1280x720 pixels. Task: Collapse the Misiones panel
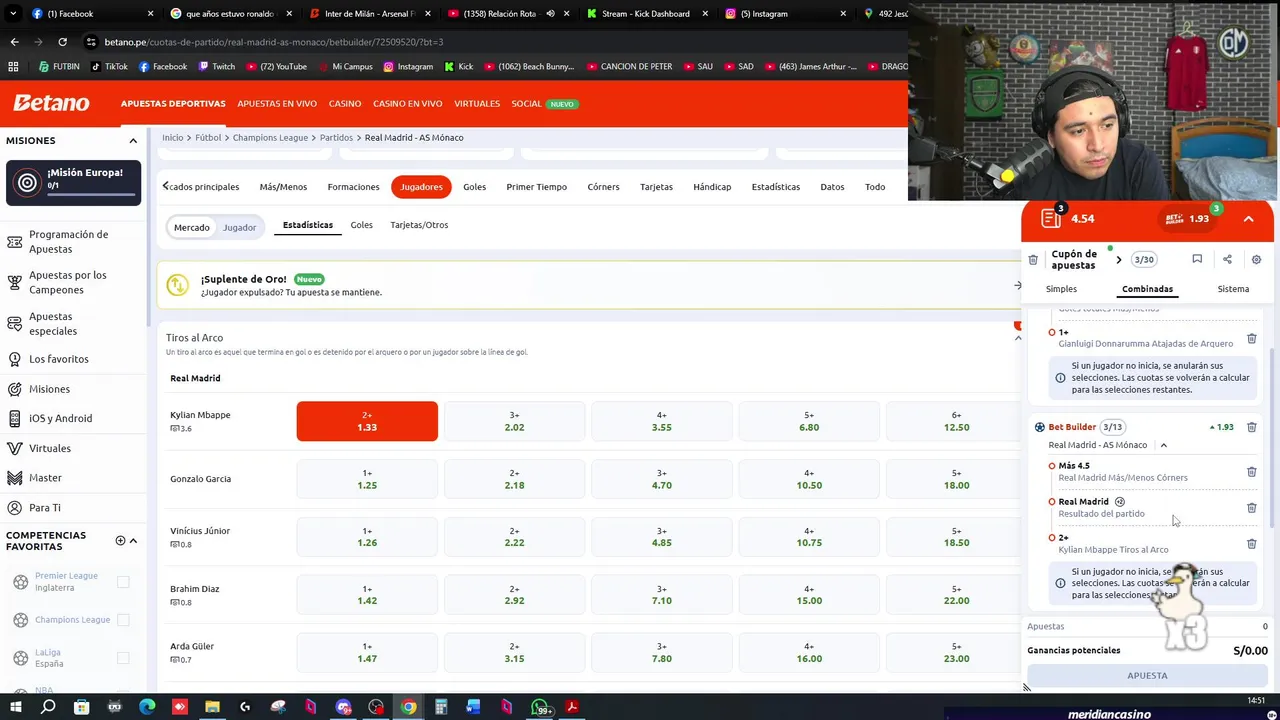133,141
